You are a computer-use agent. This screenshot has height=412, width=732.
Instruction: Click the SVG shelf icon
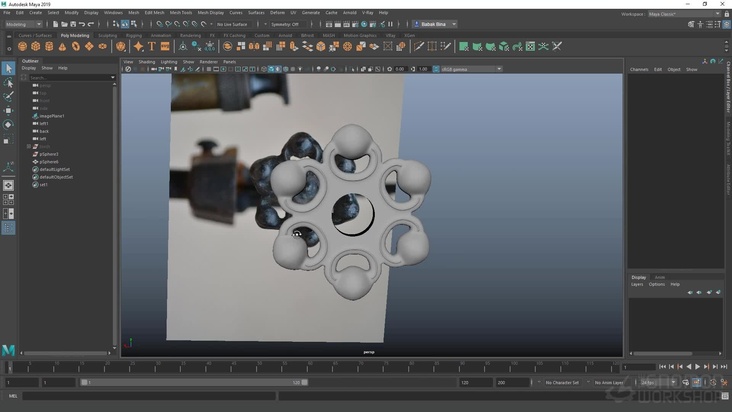pos(165,46)
